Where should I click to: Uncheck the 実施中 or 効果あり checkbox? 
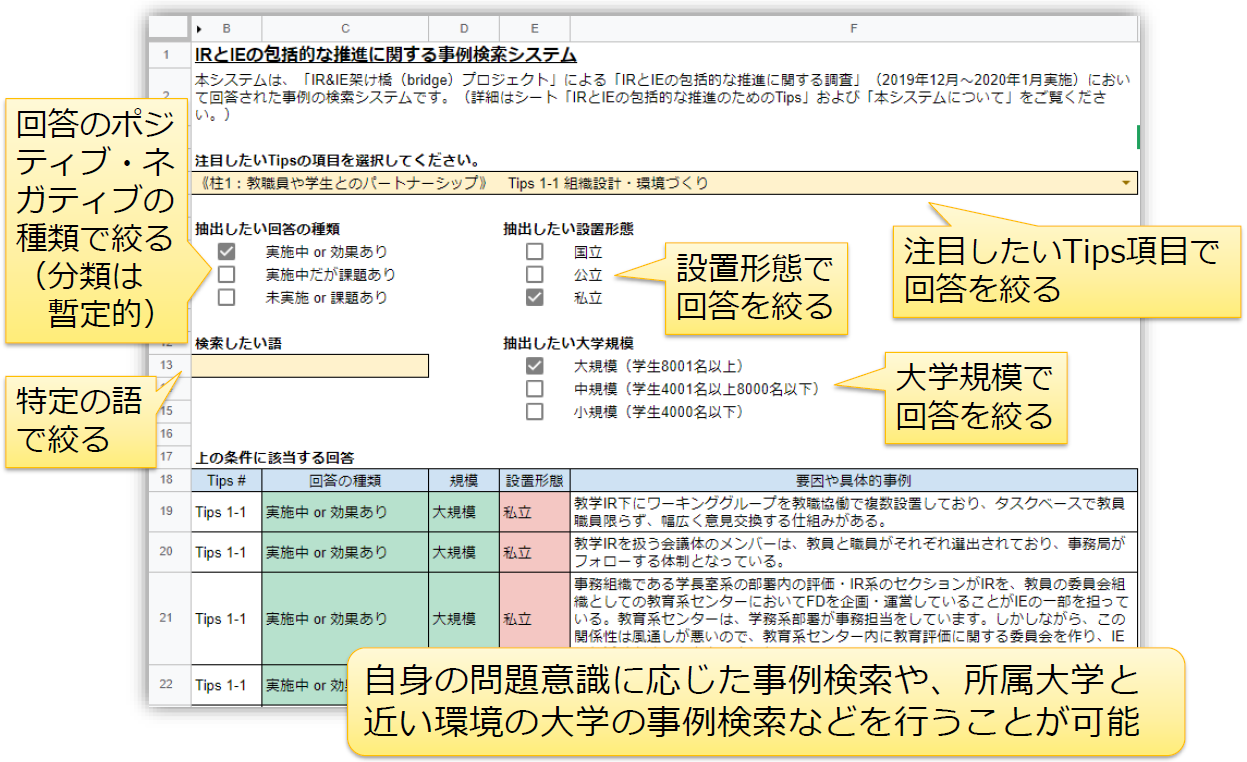[227, 252]
